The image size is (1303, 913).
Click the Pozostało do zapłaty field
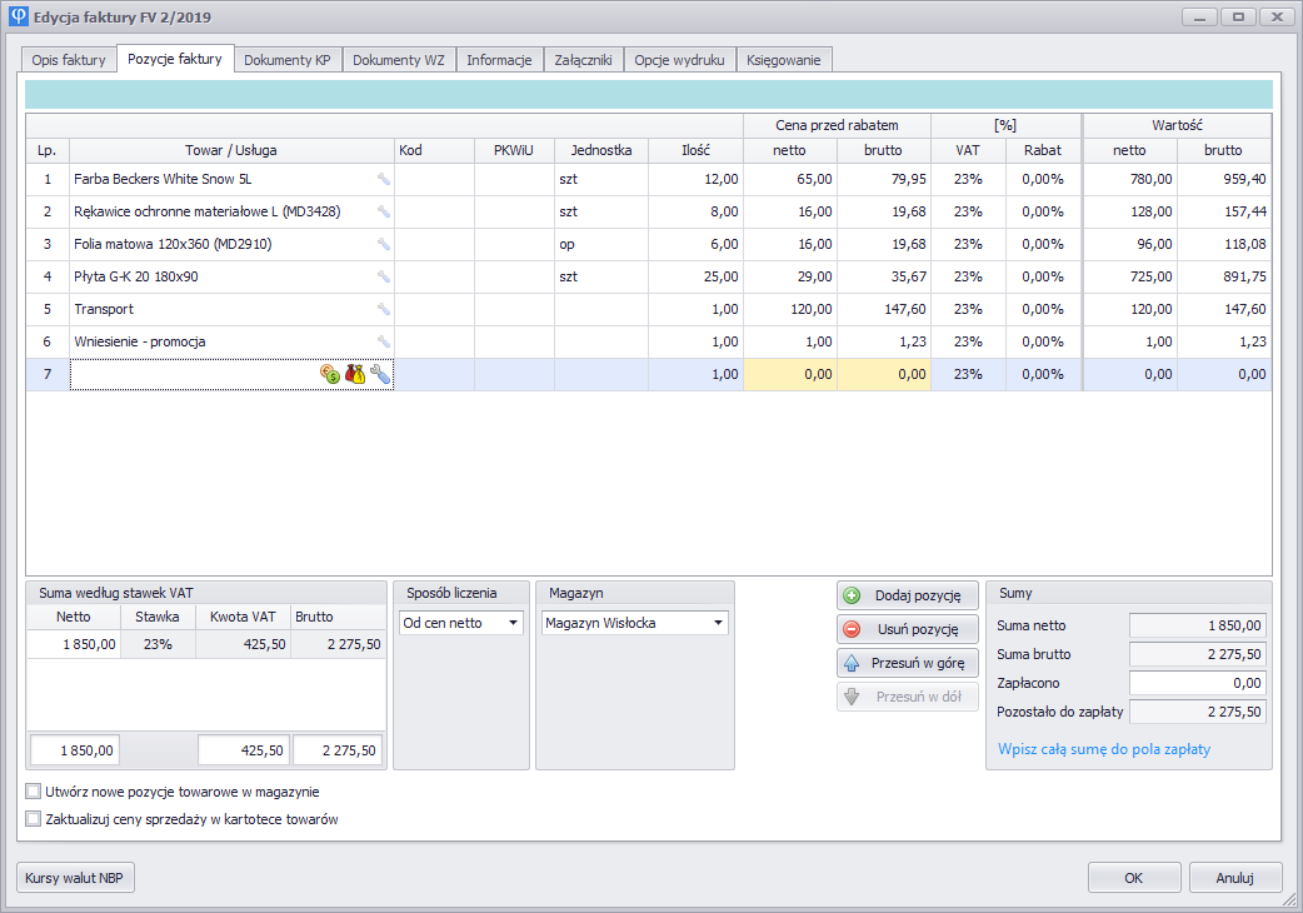pyautogui.click(x=1197, y=712)
